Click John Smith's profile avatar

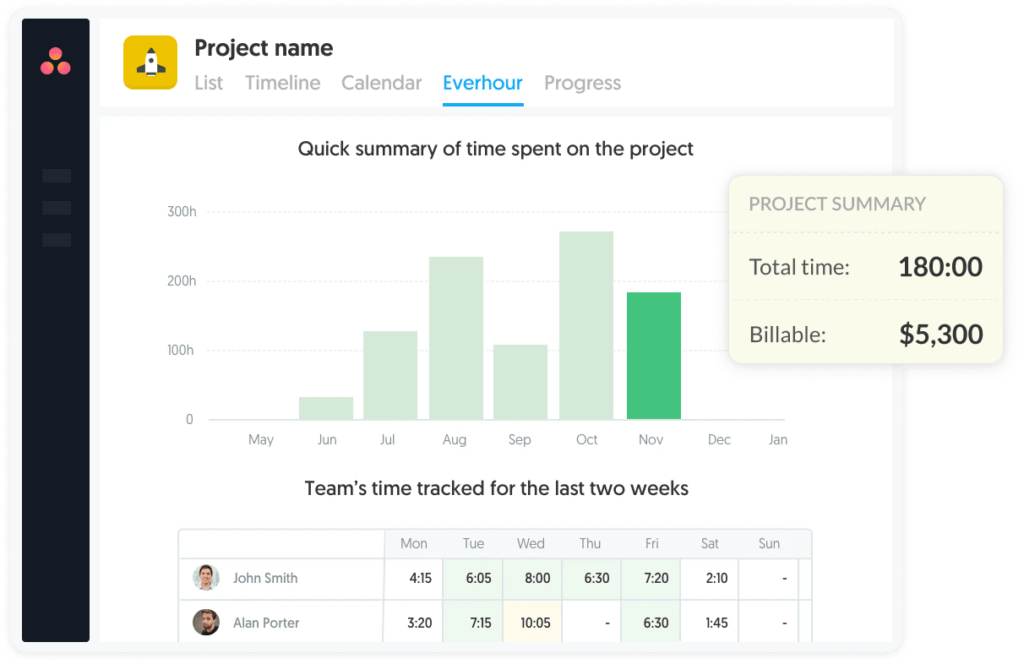(x=205, y=578)
